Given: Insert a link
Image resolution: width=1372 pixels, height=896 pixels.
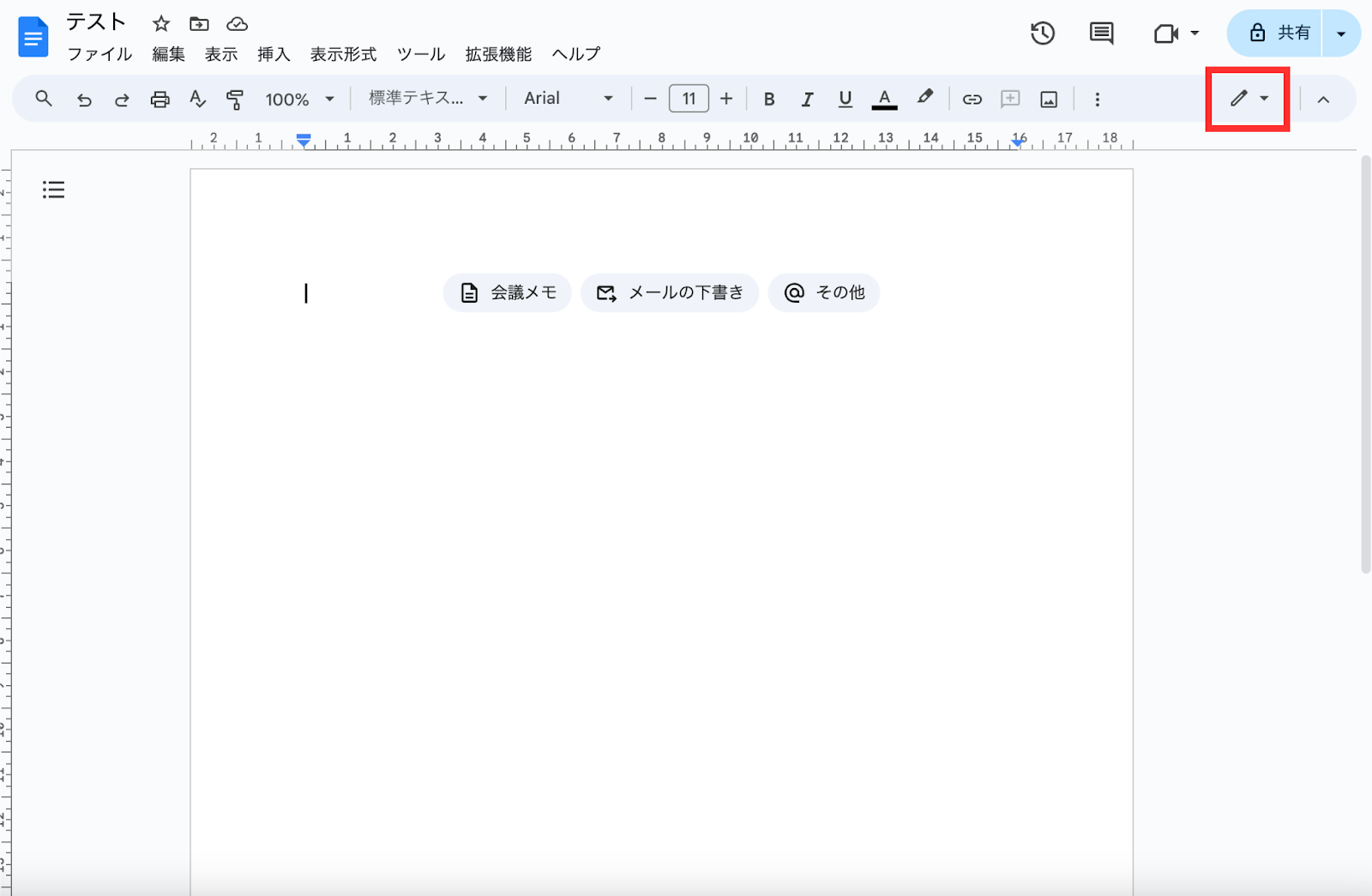Looking at the screenshot, I should click(972, 99).
